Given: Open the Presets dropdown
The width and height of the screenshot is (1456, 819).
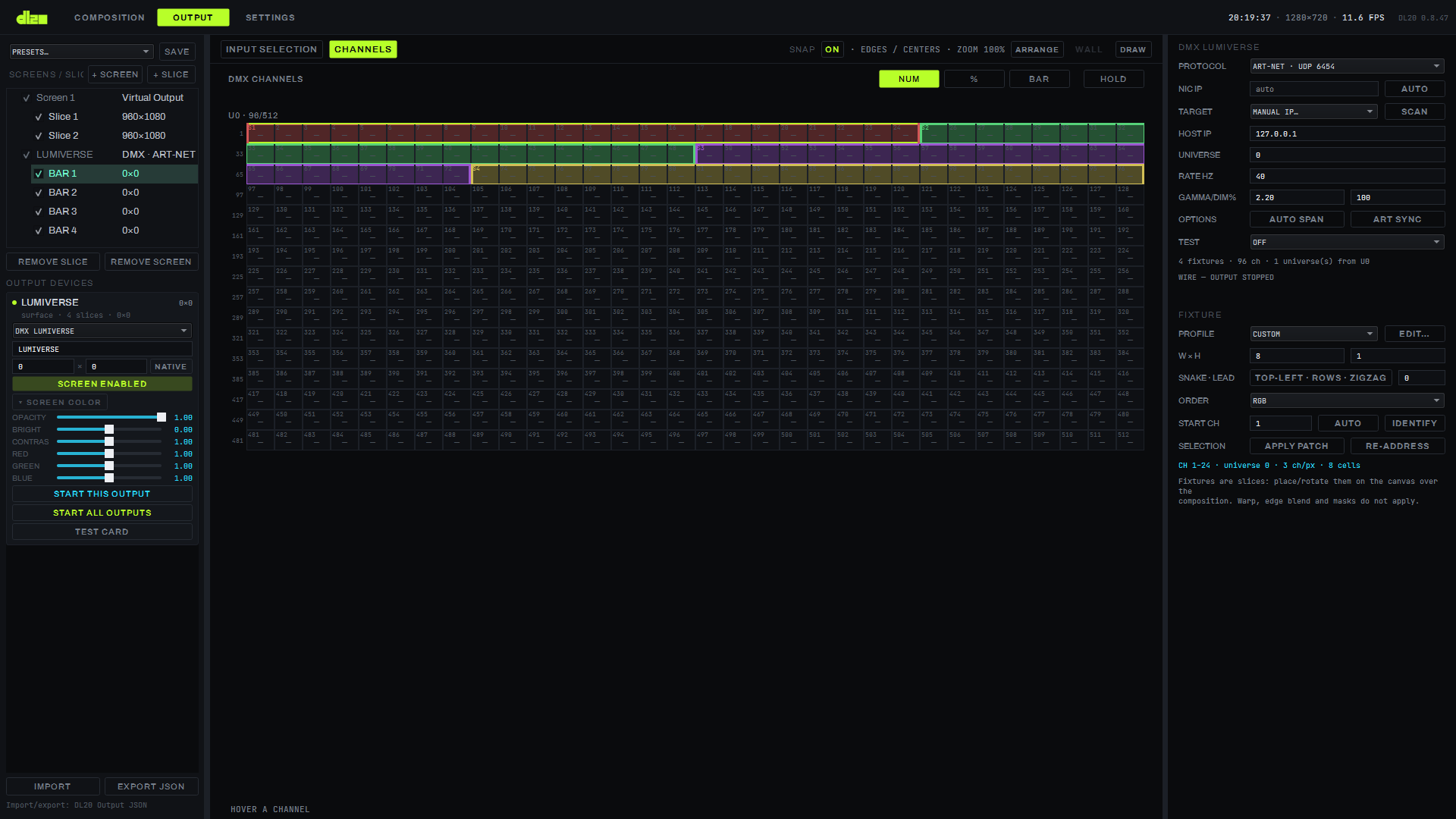Looking at the screenshot, I should (81, 52).
